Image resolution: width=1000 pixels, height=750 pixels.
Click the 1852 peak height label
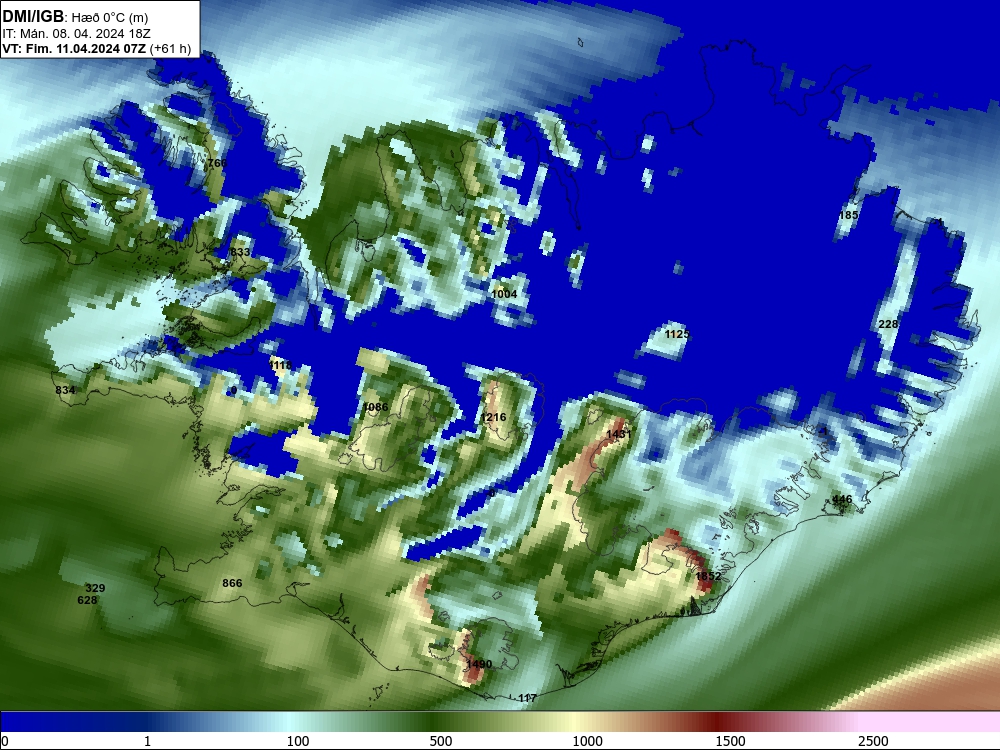[708, 576]
